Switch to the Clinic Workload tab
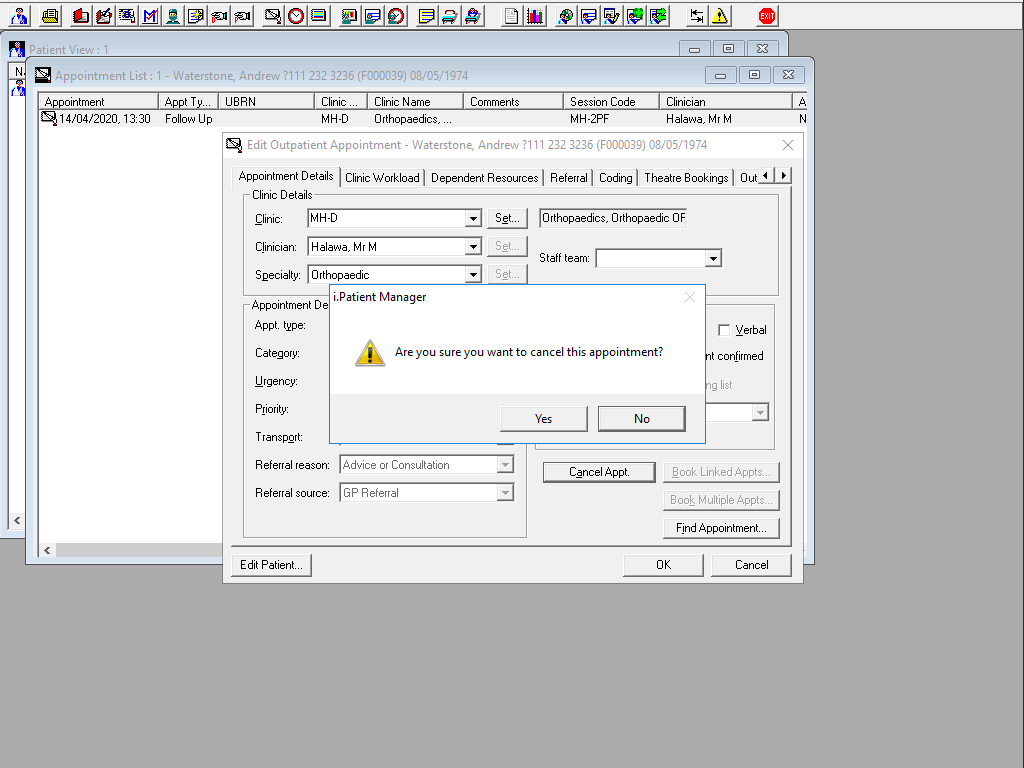This screenshot has height=768, width=1024. point(382,178)
